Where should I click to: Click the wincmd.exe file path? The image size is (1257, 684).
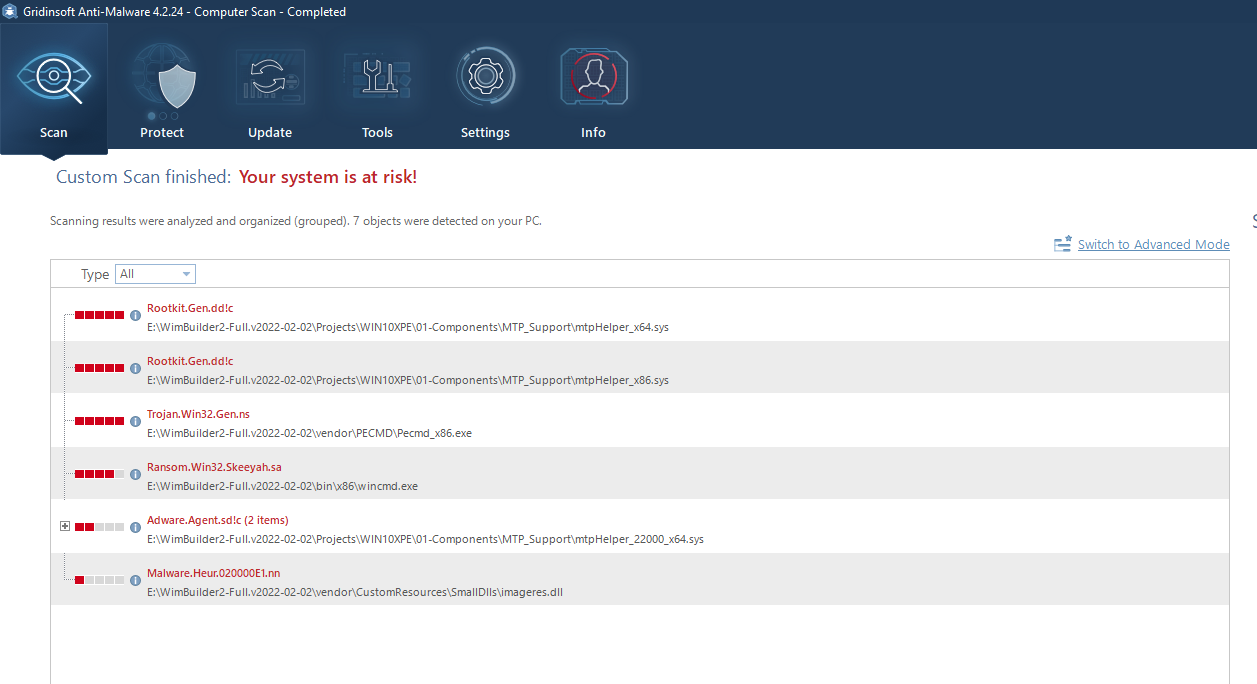coord(282,486)
